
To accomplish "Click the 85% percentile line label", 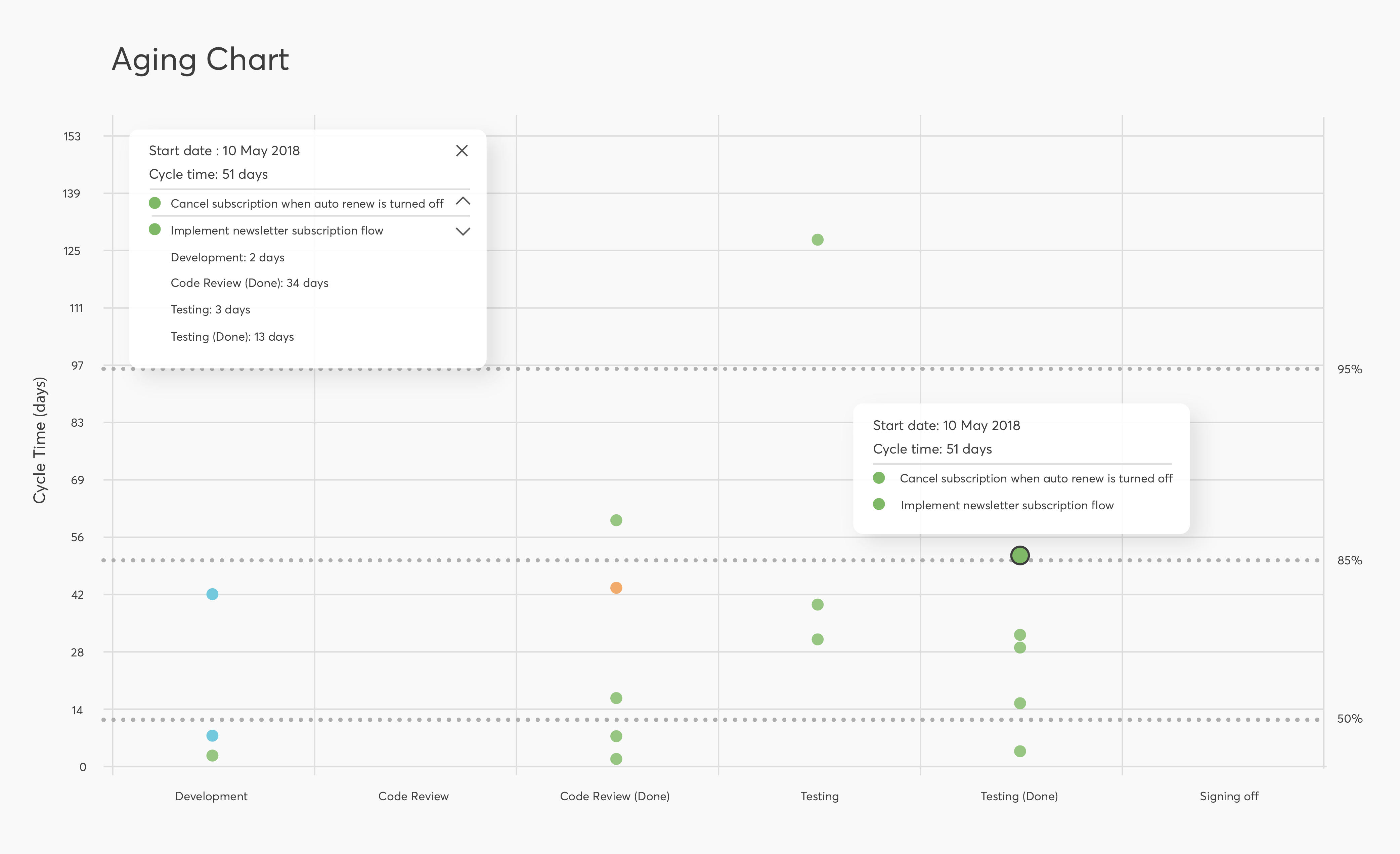I will pyautogui.click(x=1349, y=560).
